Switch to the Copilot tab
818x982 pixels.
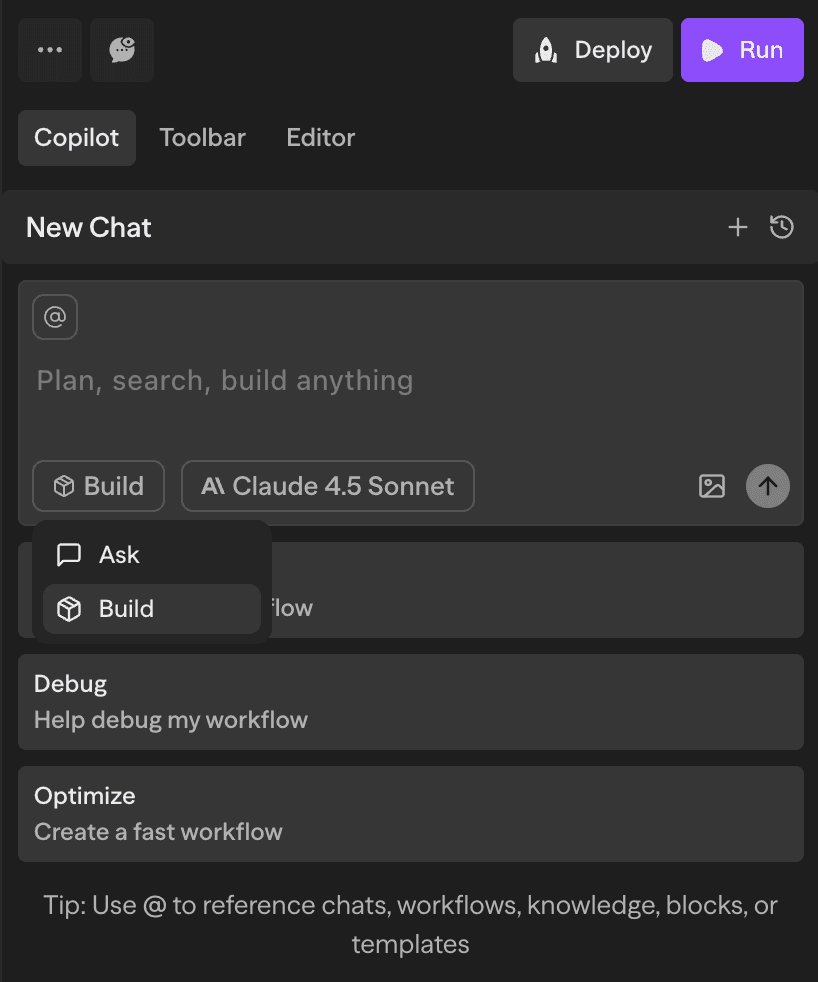coord(76,137)
